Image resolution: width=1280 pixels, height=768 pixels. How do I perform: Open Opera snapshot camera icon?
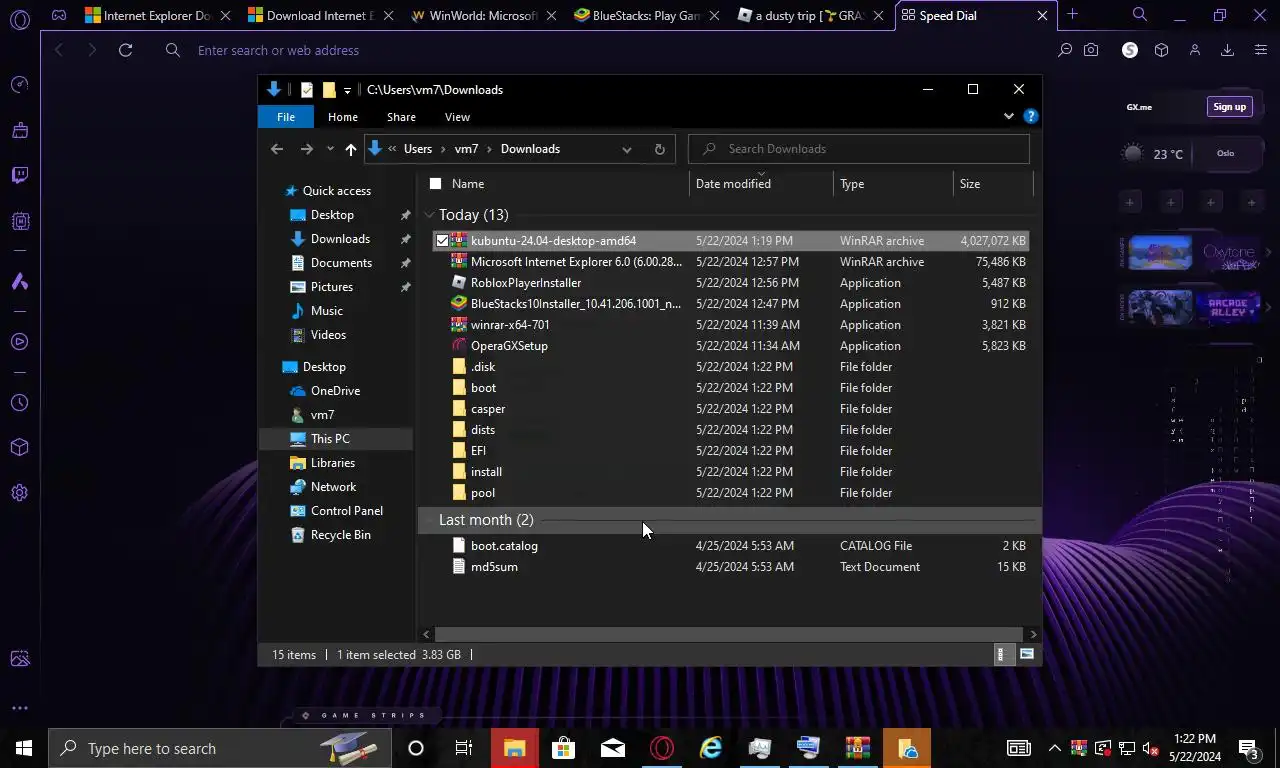click(x=1091, y=50)
